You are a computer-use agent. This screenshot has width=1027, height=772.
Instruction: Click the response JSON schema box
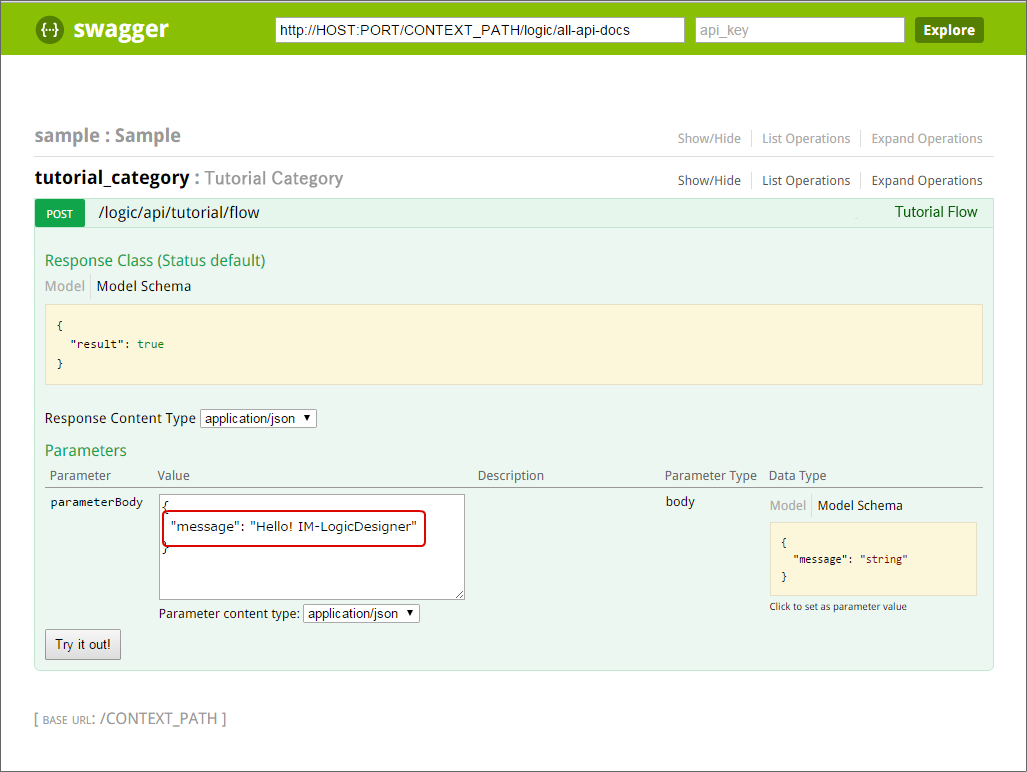click(x=514, y=344)
